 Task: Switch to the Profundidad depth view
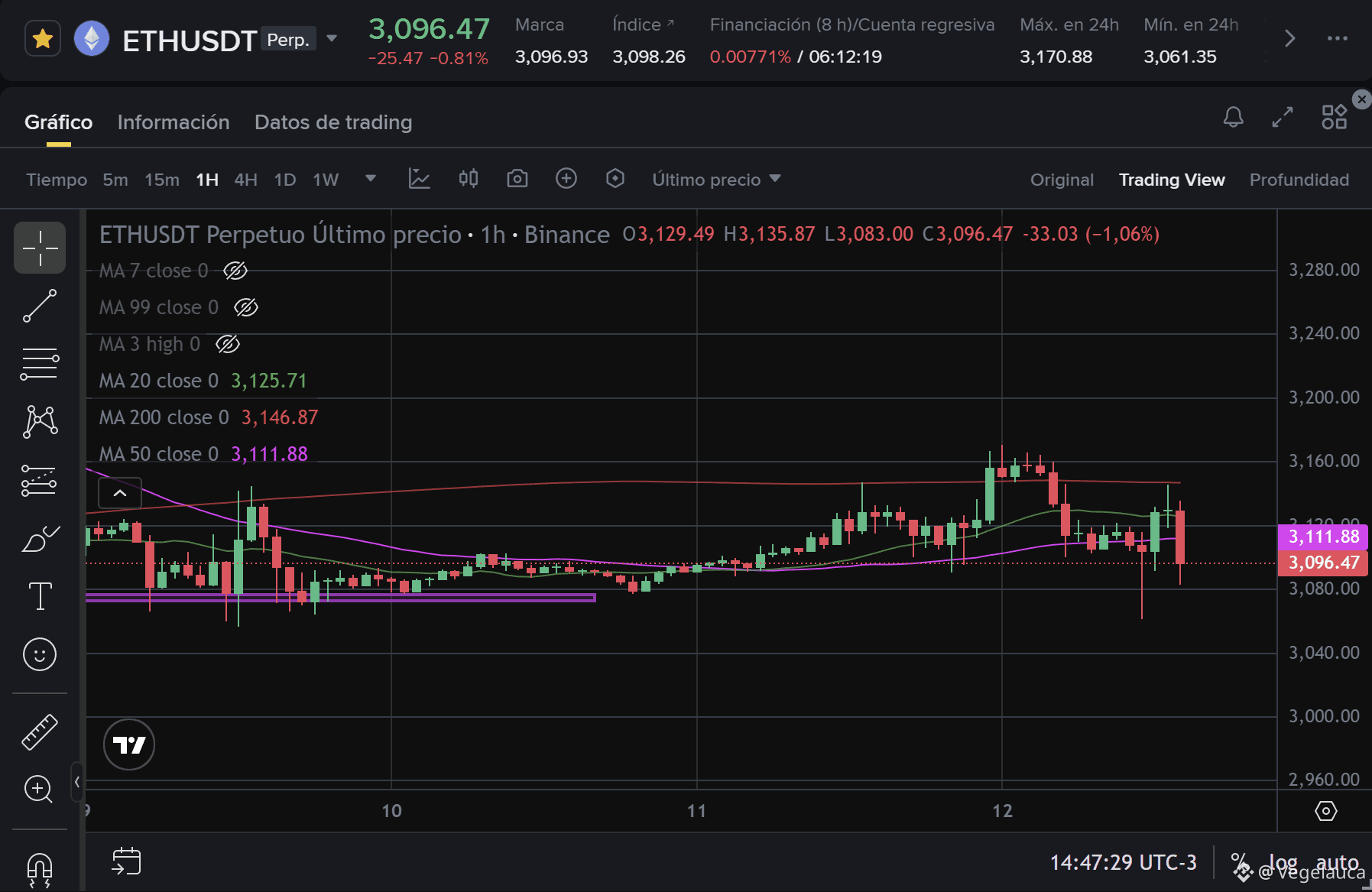tap(1299, 180)
